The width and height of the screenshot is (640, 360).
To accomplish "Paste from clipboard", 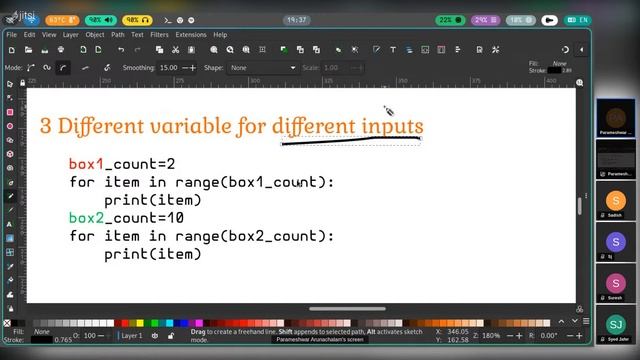I will coord(191,50).
